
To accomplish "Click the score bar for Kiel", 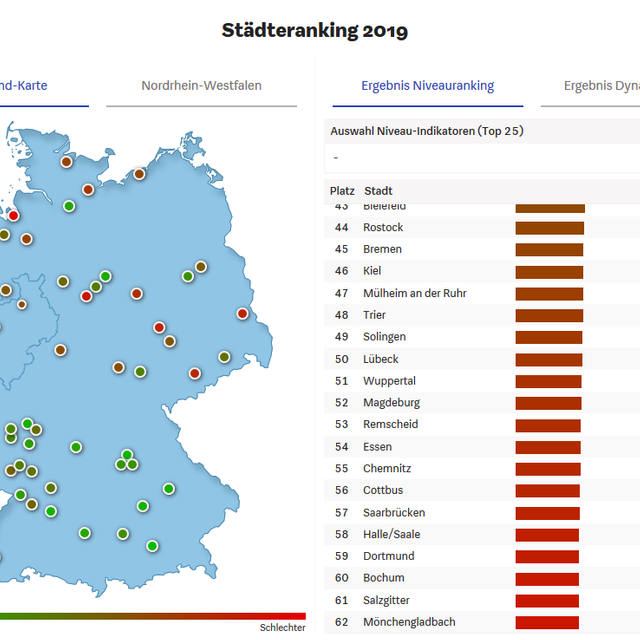I will tap(549, 271).
